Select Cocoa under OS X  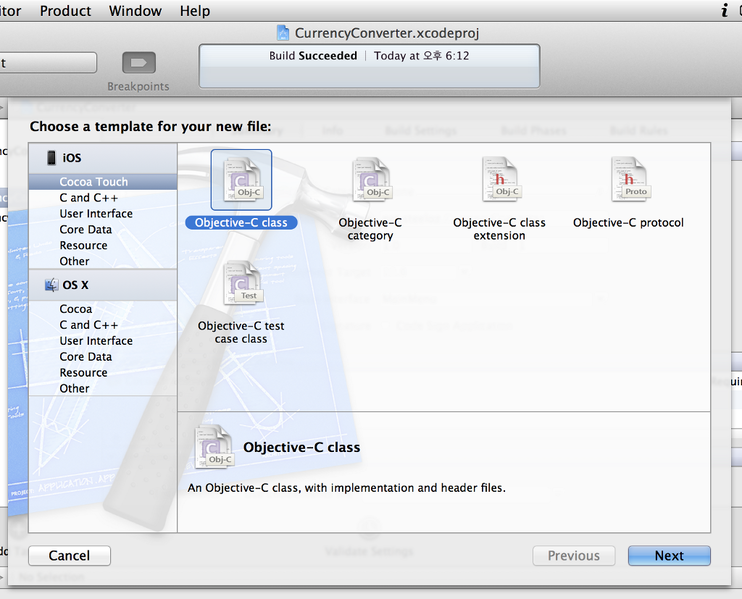tap(75, 309)
